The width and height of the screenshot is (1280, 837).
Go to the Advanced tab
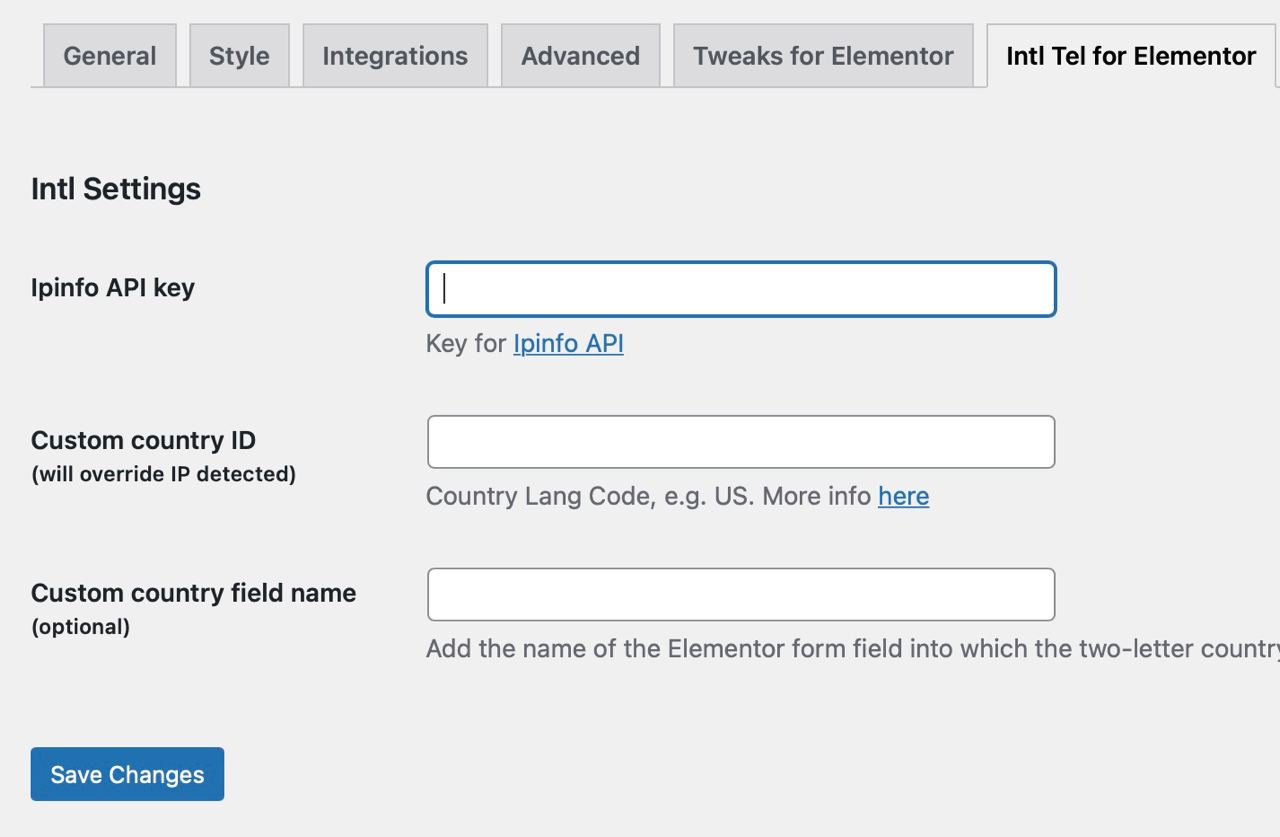tap(580, 56)
